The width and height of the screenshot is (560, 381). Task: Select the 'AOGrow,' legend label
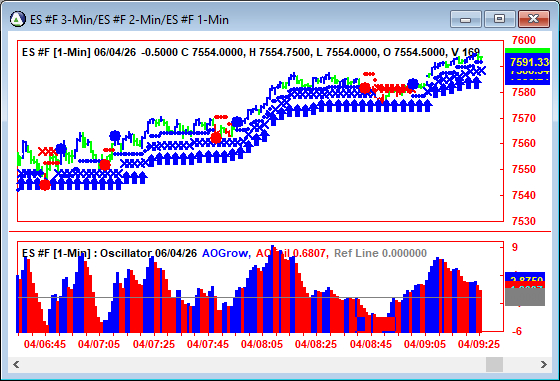click(x=227, y=253)
